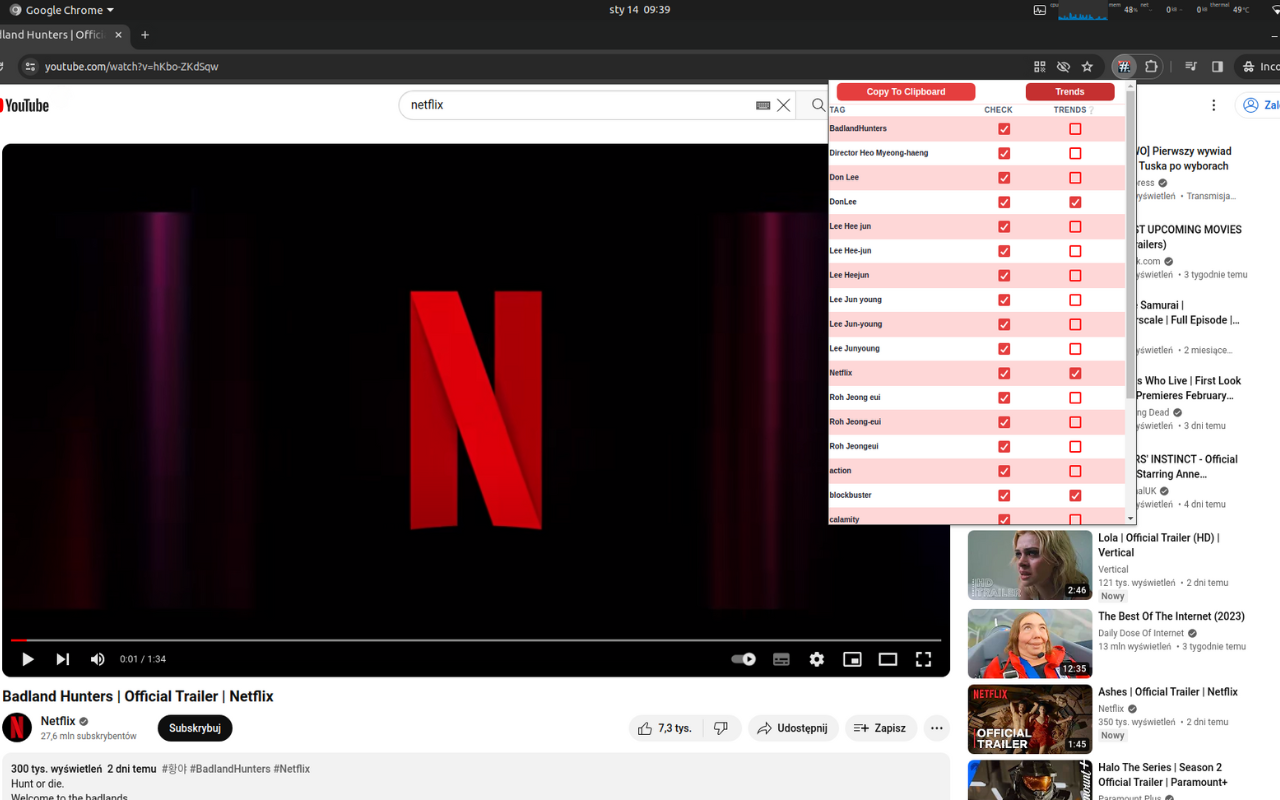The height and width of the screenshot is (800, 1280).
Task: Disable Trends checkbox for Netflix tag
Action: (1075, 373)
